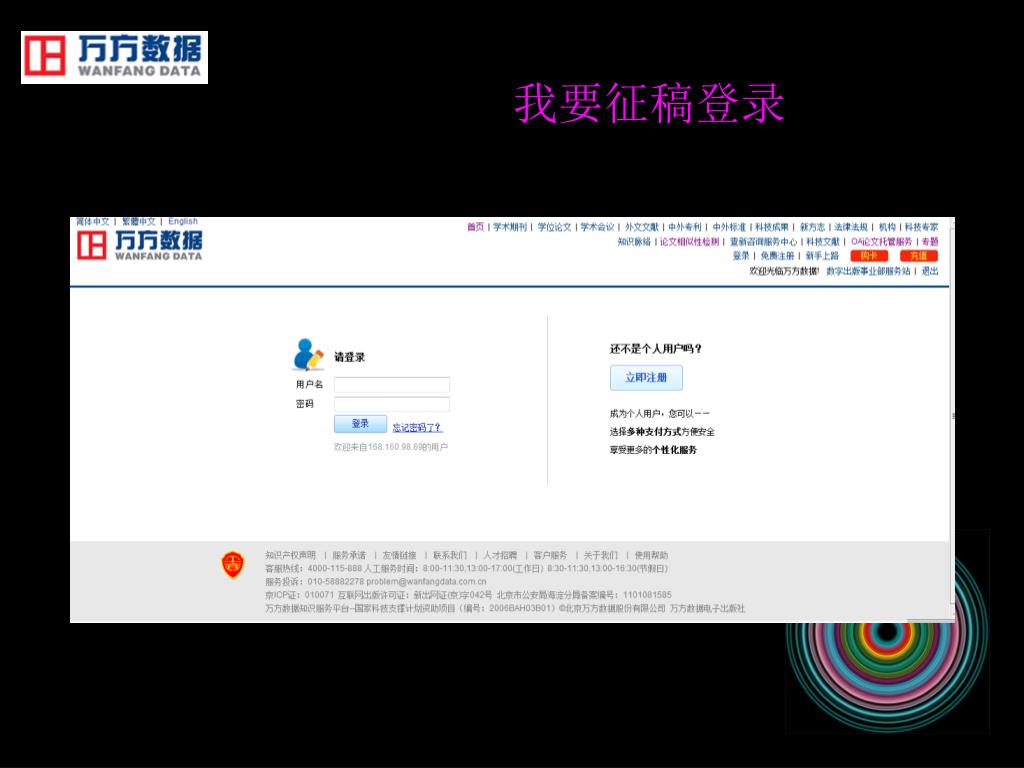The image size is (1024, 768).
Task: Open 新方志 in the top navigation
Action: click(x=812, y=227)
